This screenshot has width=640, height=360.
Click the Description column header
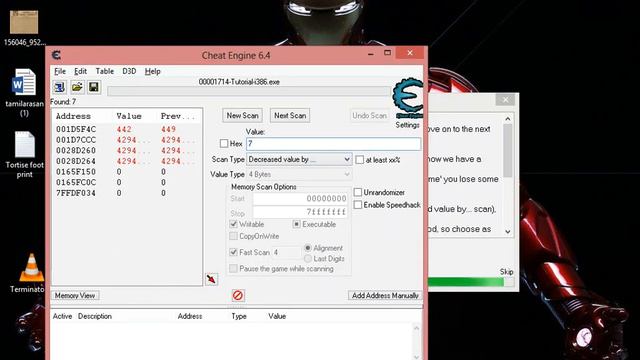click(x=95, y=316)
